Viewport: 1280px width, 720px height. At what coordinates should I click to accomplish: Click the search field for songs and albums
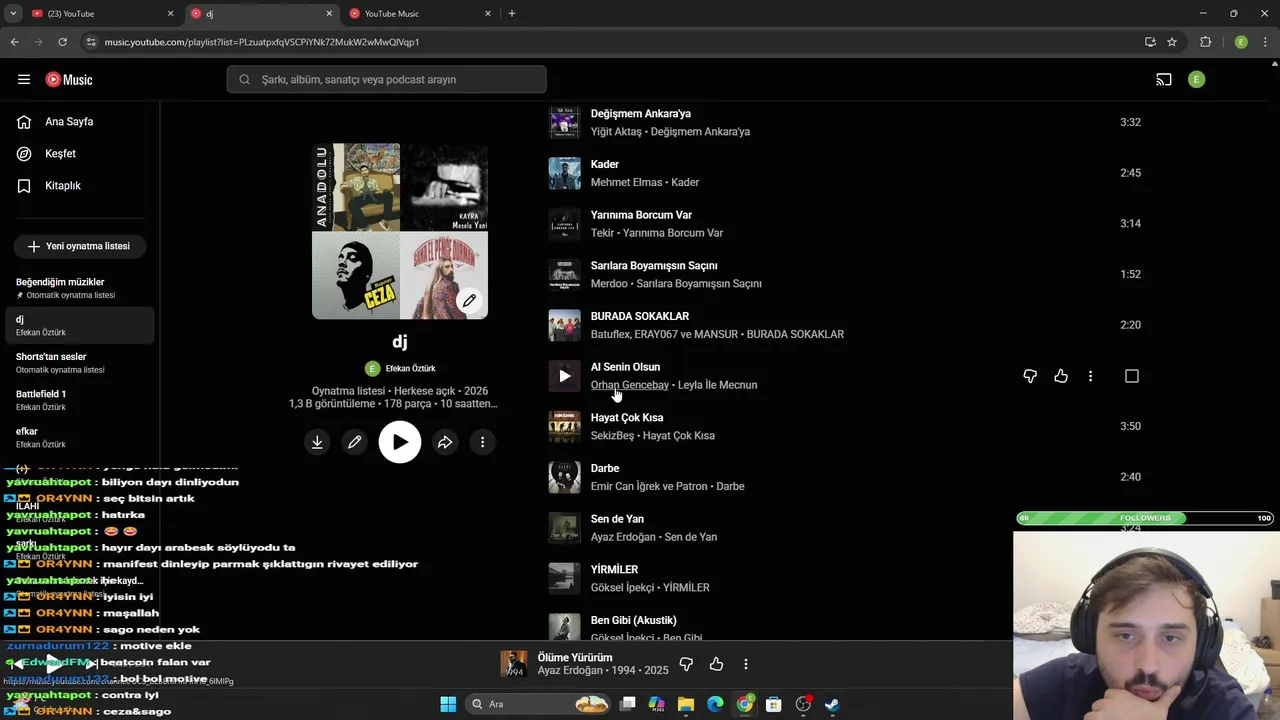[x=386, y=79]
